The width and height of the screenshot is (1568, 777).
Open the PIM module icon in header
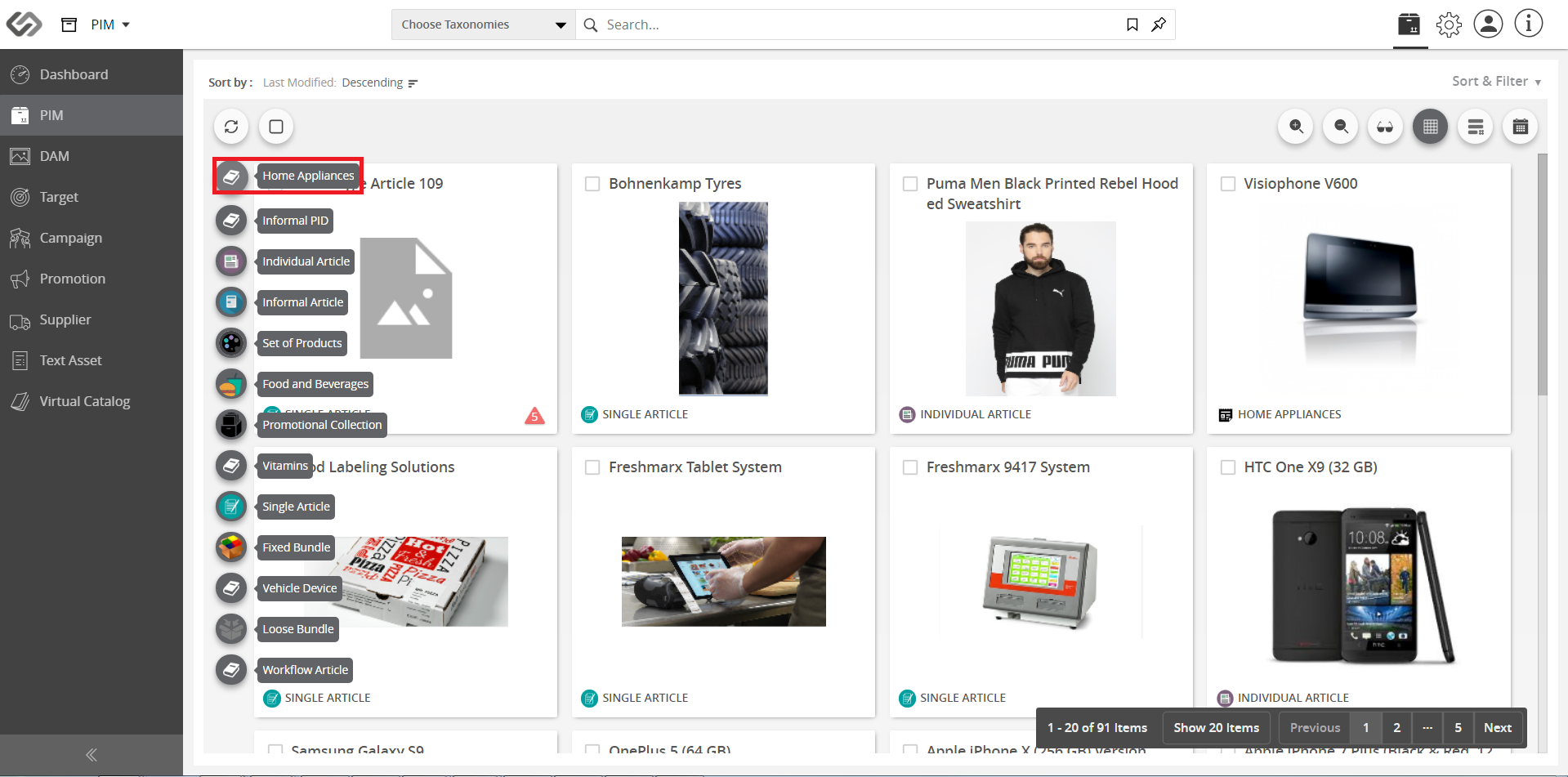tap(1409, 25)
